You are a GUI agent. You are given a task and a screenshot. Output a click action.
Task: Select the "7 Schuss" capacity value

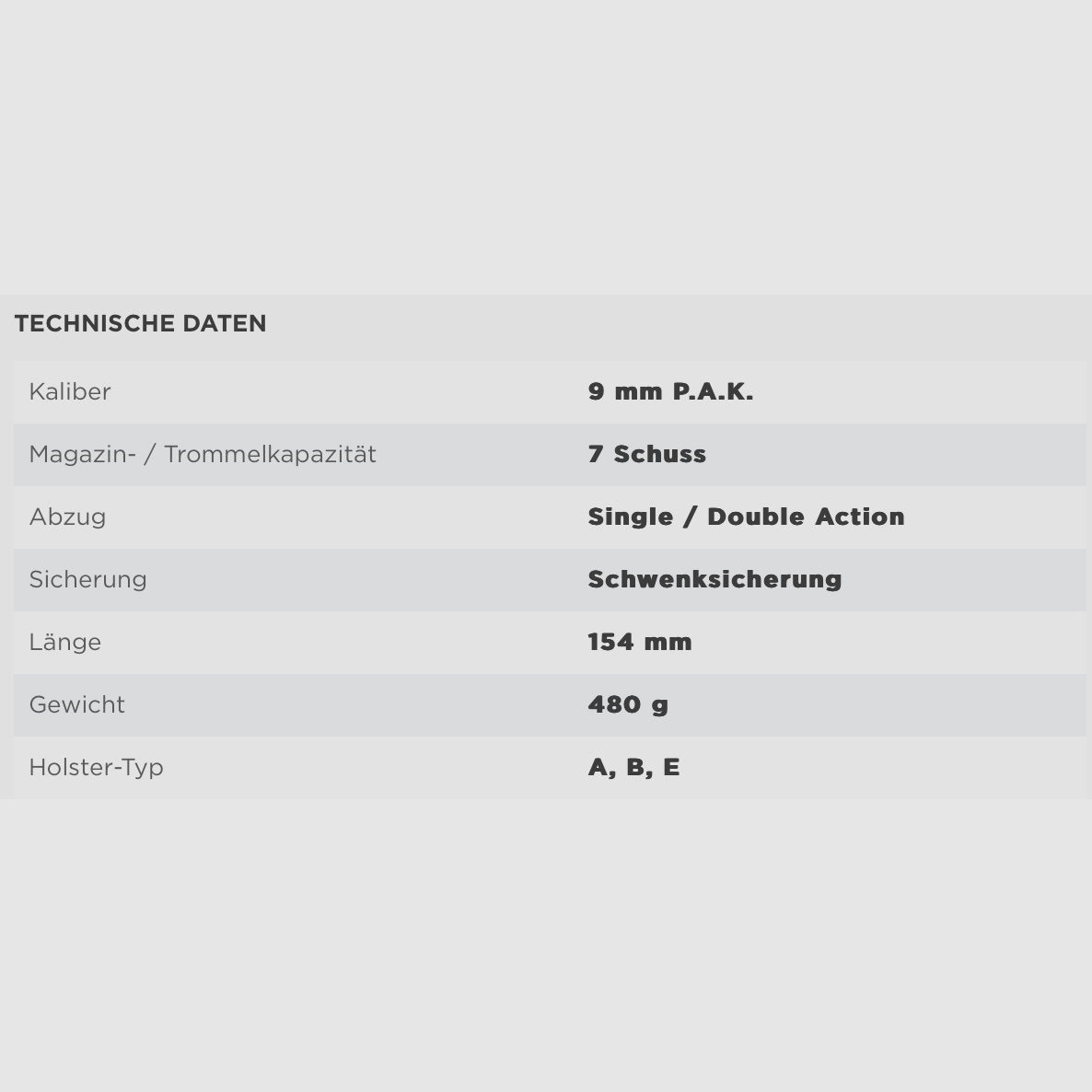[x=647, y=455]
